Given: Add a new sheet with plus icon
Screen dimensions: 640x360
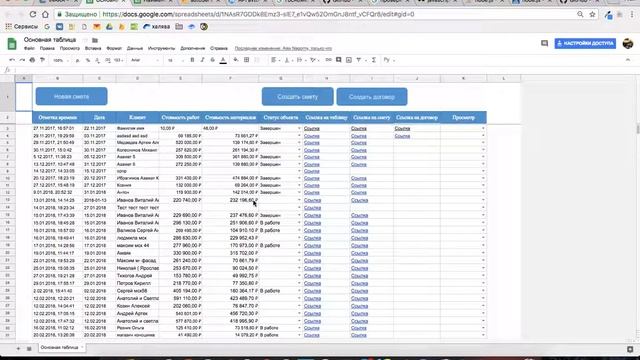Looking at the screenshot, I should (18, 348).
